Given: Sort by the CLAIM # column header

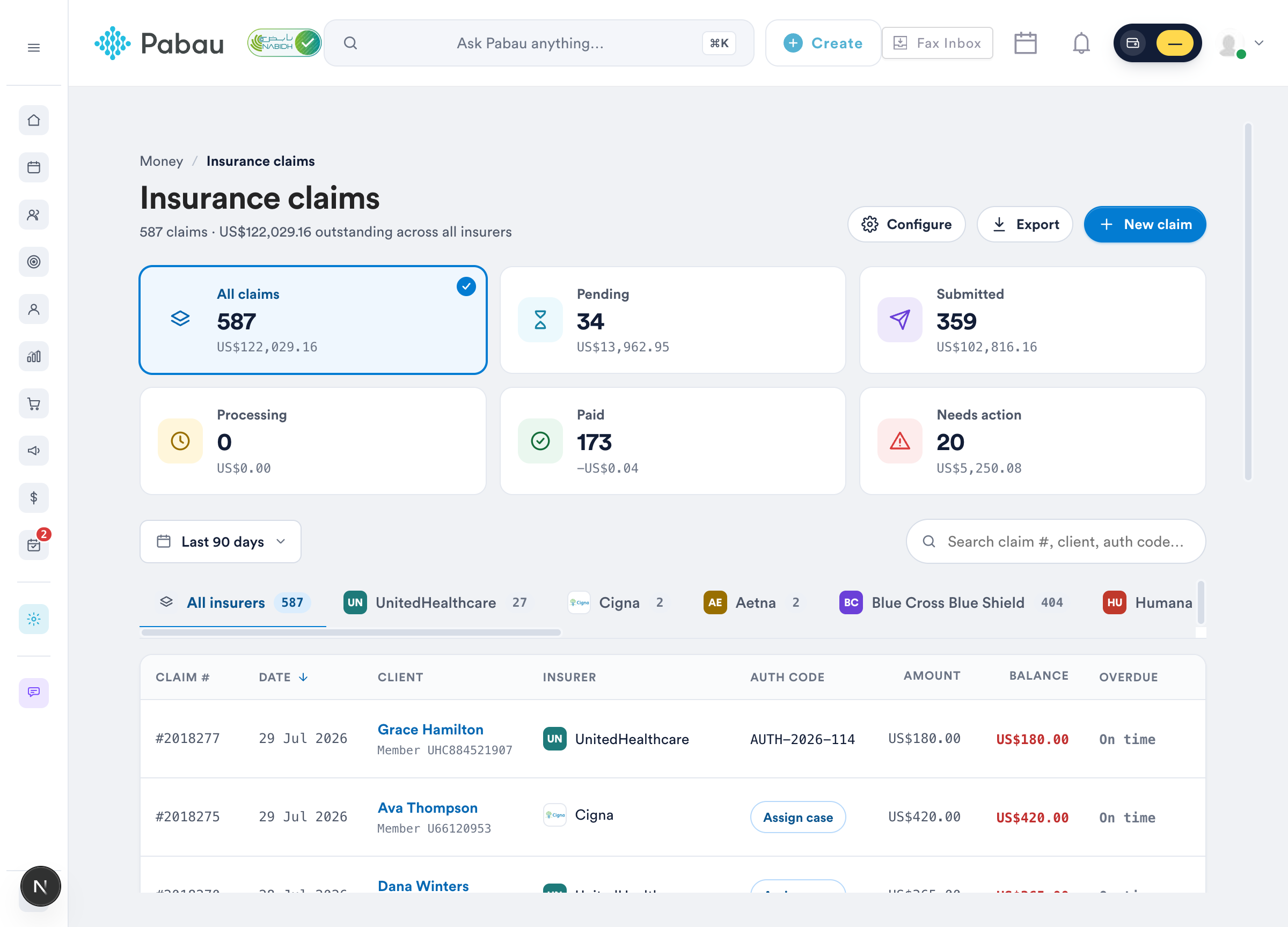Looking at the screenshot, I should click(182, 677).
